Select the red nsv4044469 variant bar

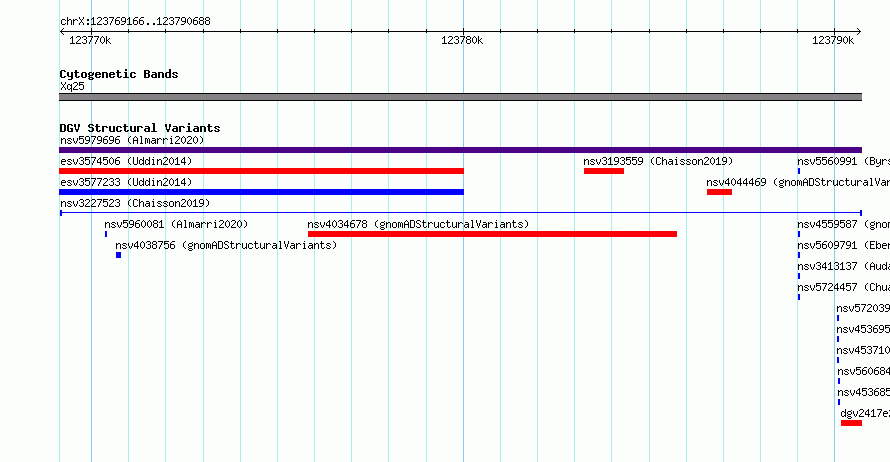pos(719,192)
